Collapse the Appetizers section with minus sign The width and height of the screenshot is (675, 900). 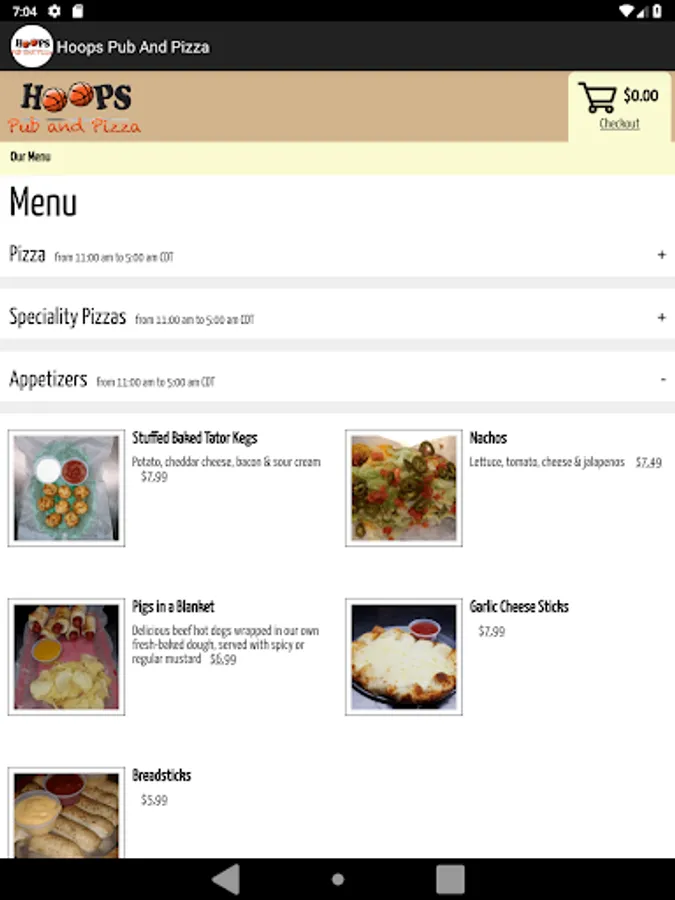[x=663, y=379]
